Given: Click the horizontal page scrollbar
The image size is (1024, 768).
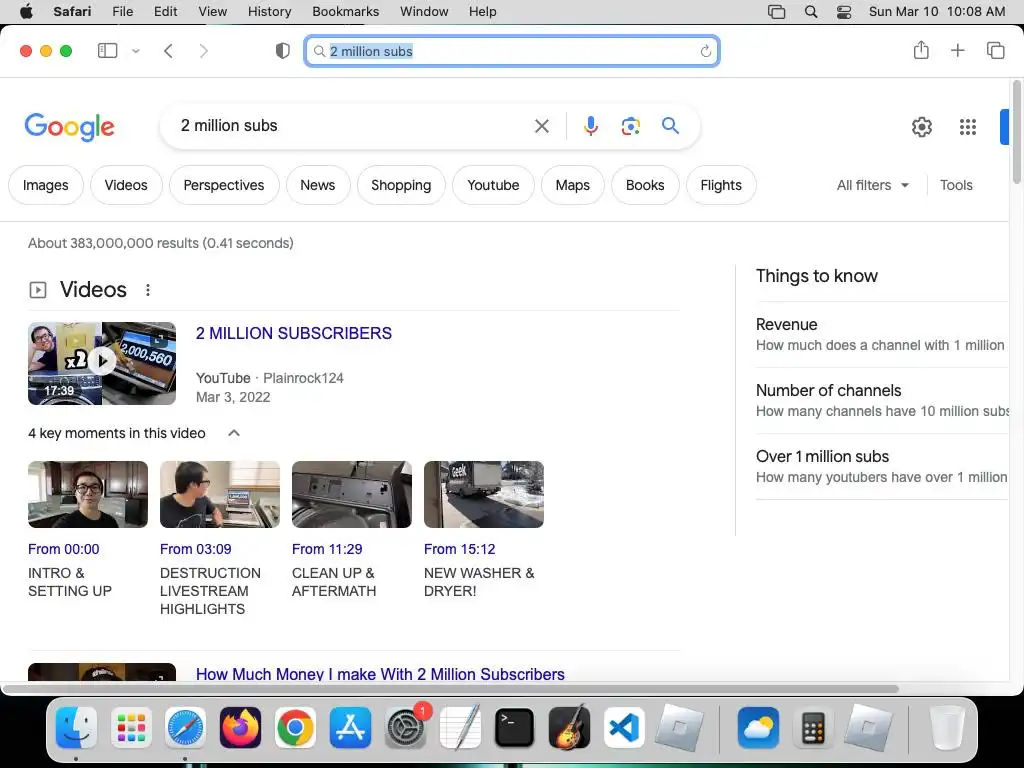Looking at the screenshot, I should point(451,689).
